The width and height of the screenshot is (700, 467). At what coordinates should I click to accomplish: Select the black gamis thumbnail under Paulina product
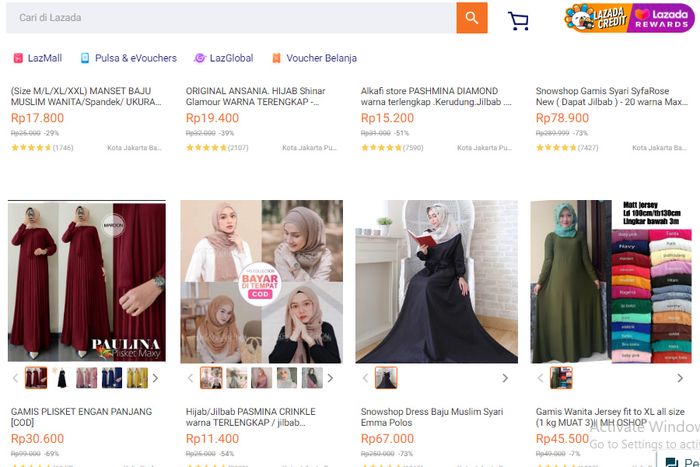pos(62,378)
